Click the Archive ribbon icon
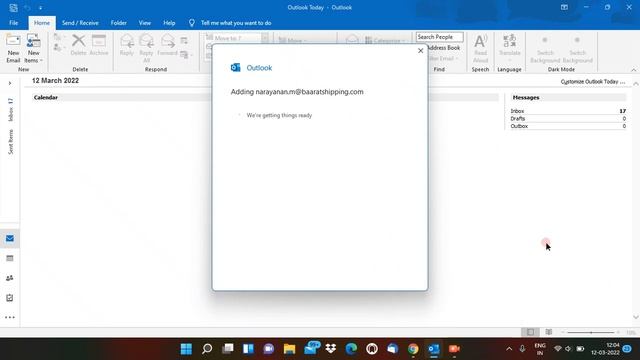The height and width of the screenshot is (360, 640). click(x=99, y=45)
